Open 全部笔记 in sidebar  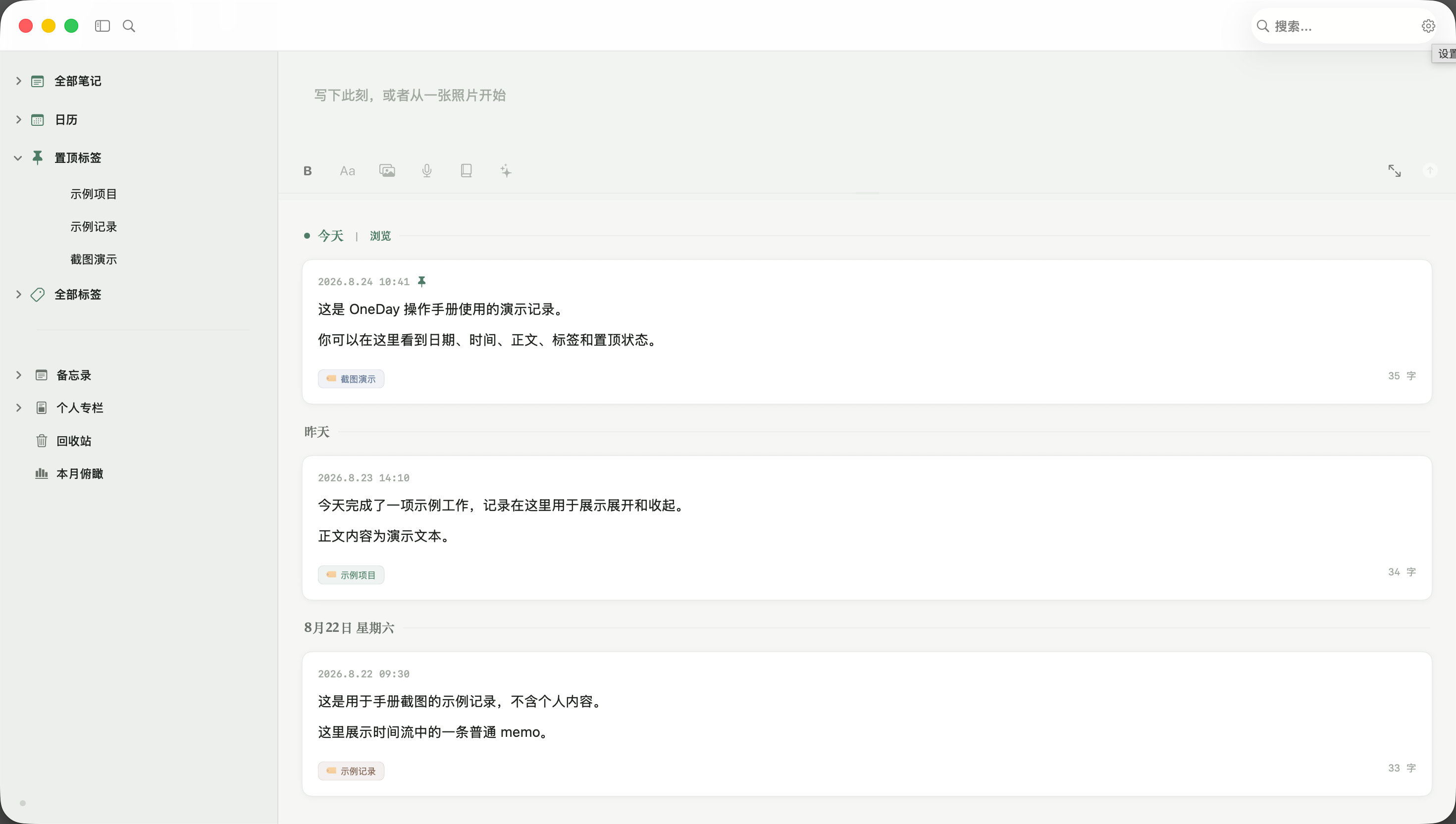point(78,81)
